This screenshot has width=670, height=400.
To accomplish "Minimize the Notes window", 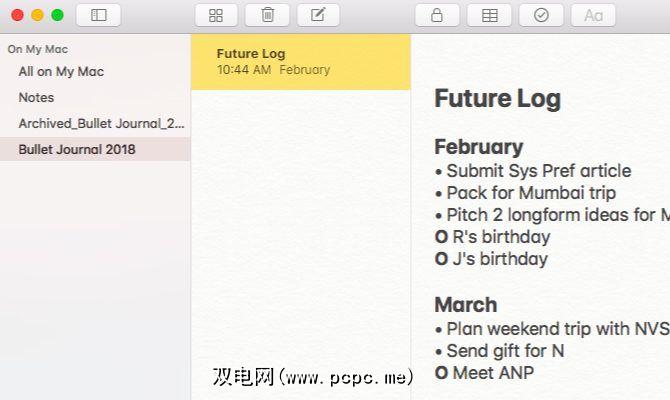I will click(x=38, y=15).
